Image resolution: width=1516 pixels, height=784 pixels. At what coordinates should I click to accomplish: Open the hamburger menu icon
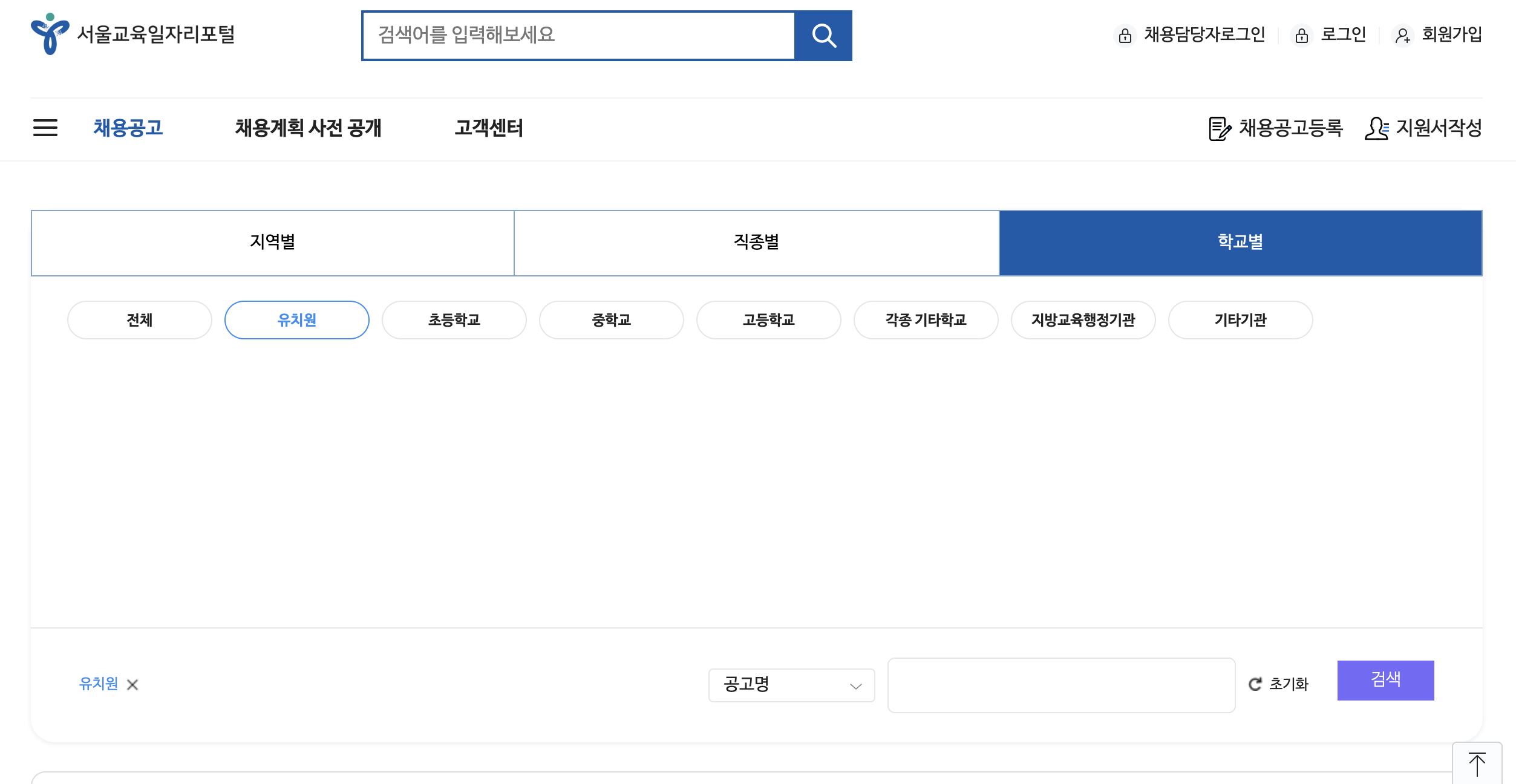45,128
